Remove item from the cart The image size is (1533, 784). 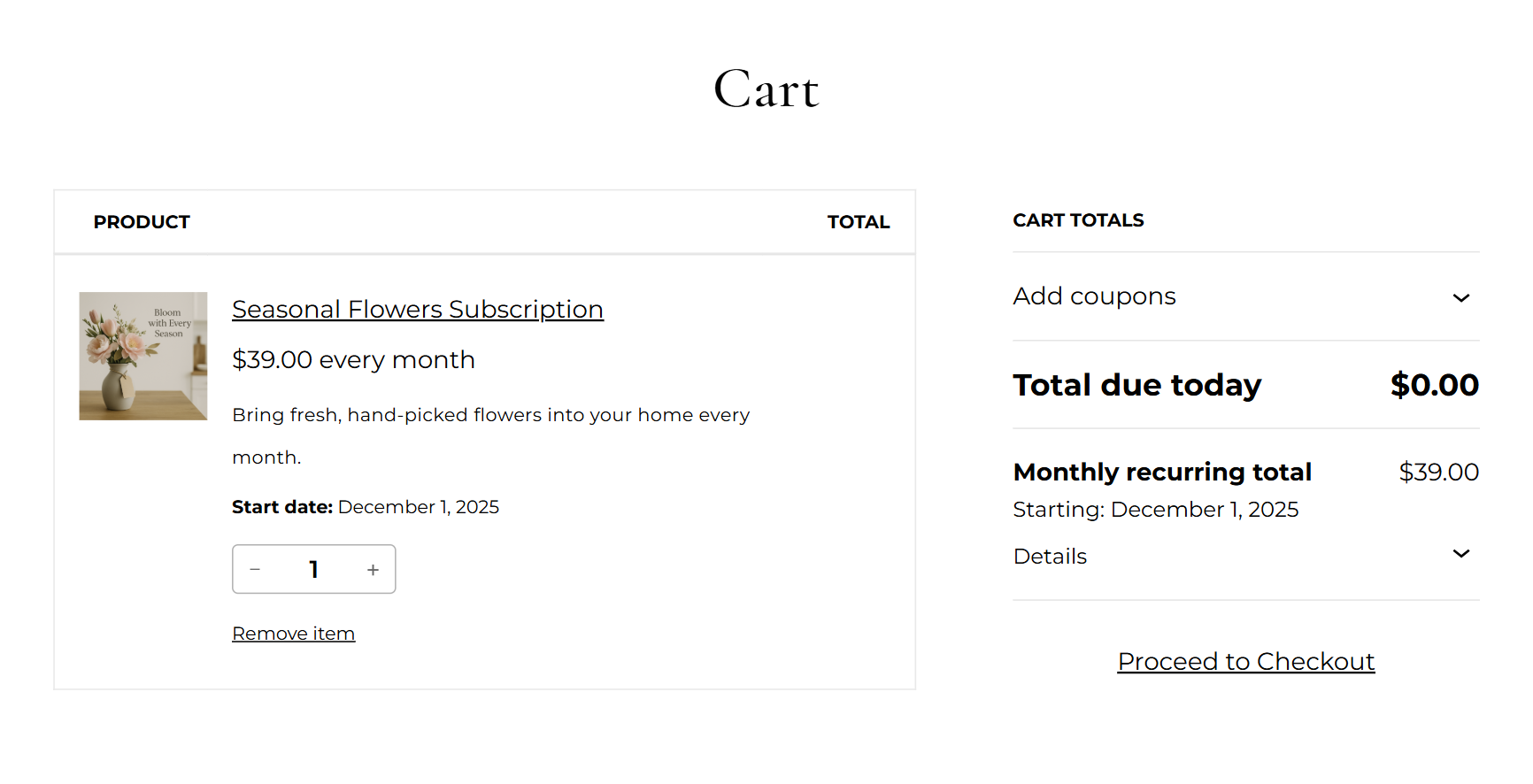293,634
